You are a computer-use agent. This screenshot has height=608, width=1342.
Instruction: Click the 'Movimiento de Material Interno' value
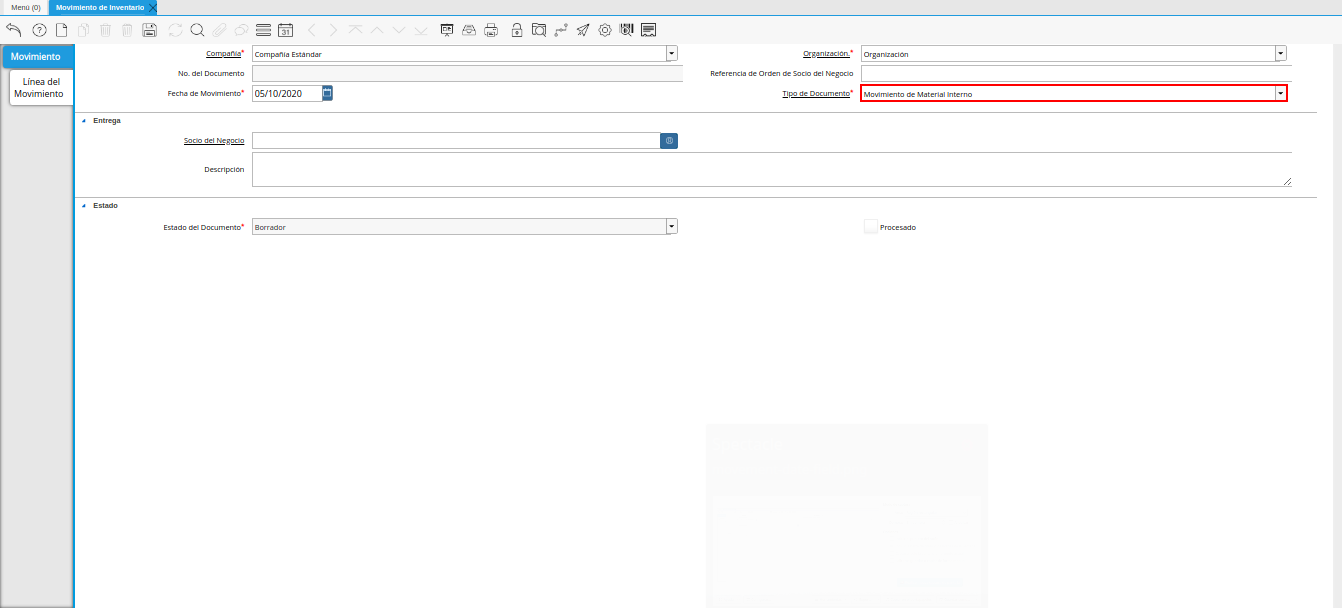tap(918, 94)
